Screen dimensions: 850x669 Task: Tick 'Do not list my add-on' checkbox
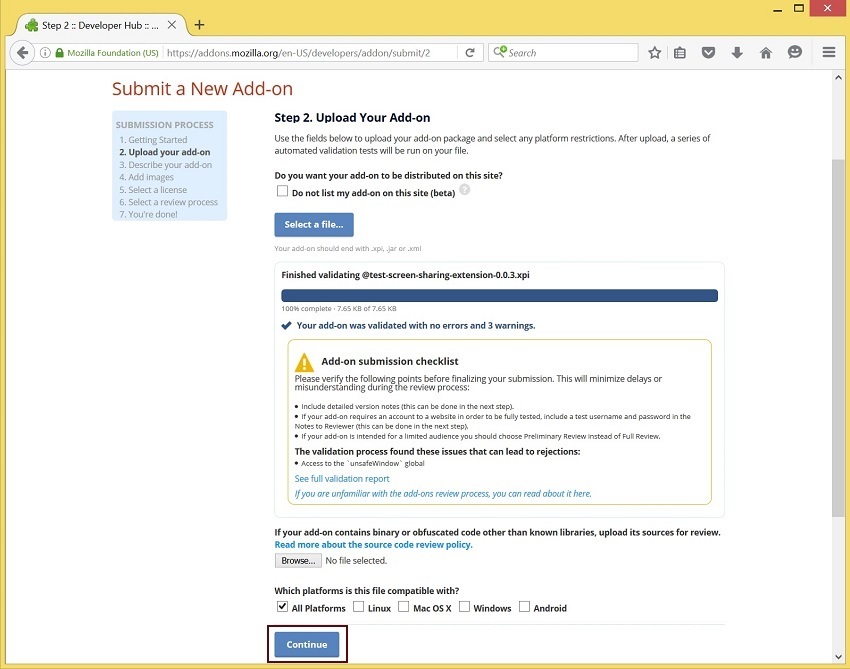tap(282, 191)
